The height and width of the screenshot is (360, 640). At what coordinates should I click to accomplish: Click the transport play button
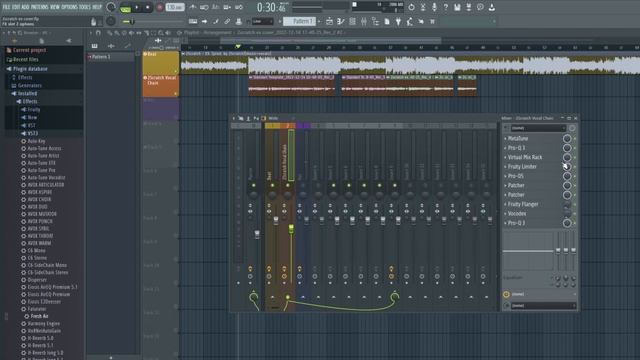137,7
